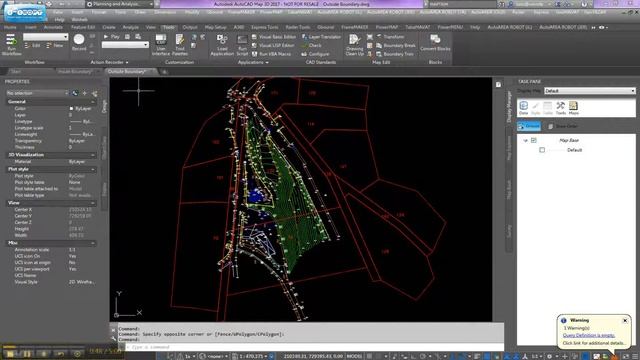Viewport: 640px width, 360px height.
Task: Open the Output ribbon tab
Action: pyautogui.click(x=190, y=27)
